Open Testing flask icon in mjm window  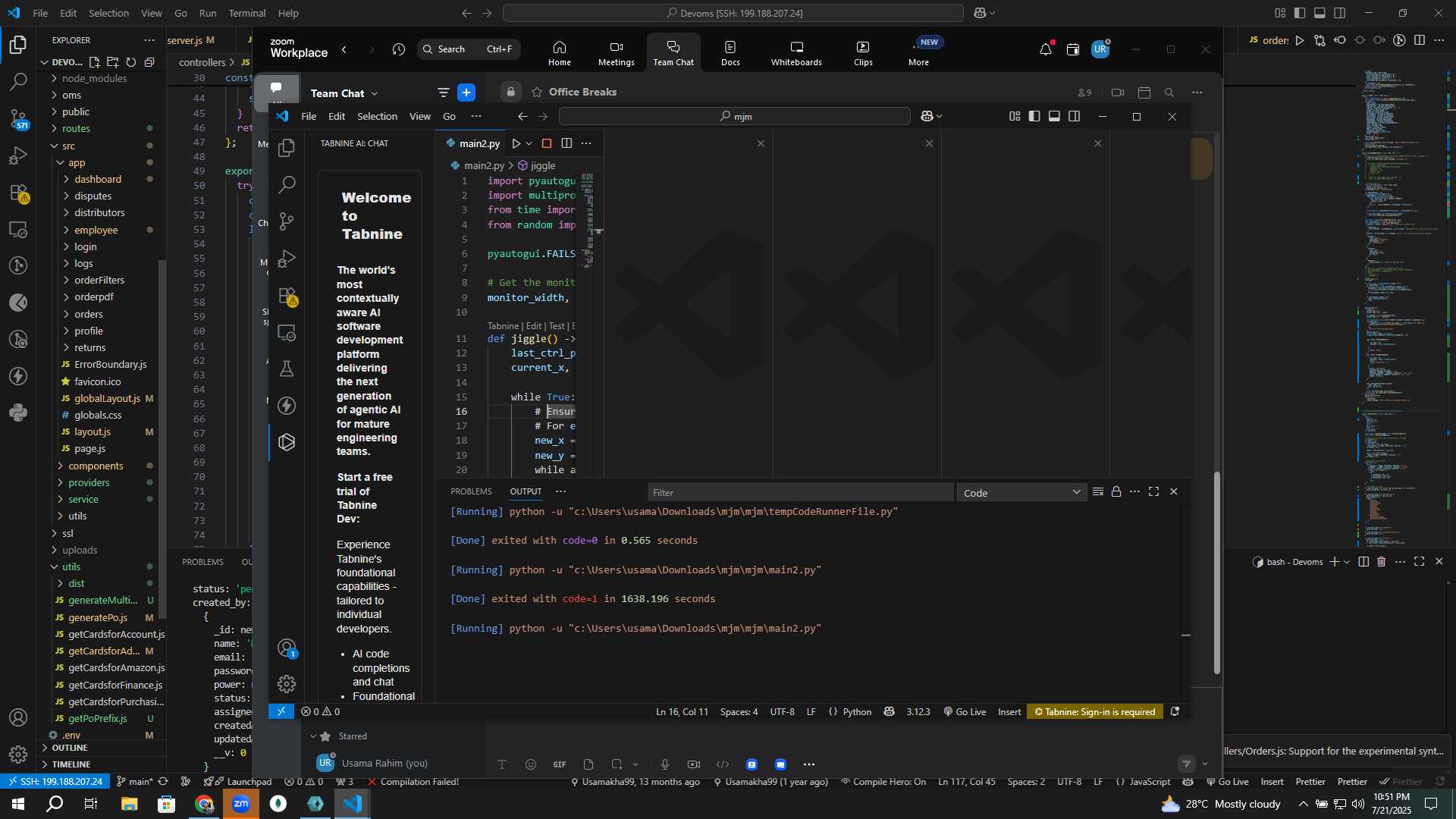click(287, 369)
